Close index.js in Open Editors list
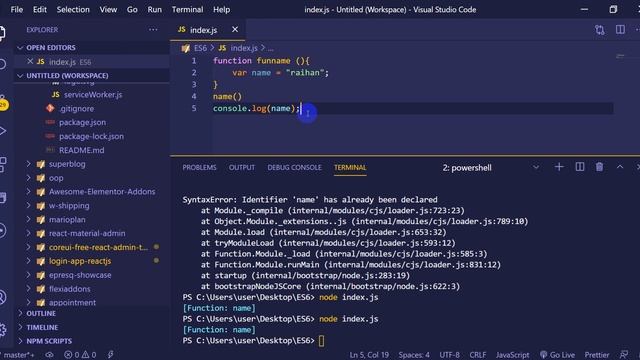The height and width of the screenshot is (360, 640). [30, 61]
